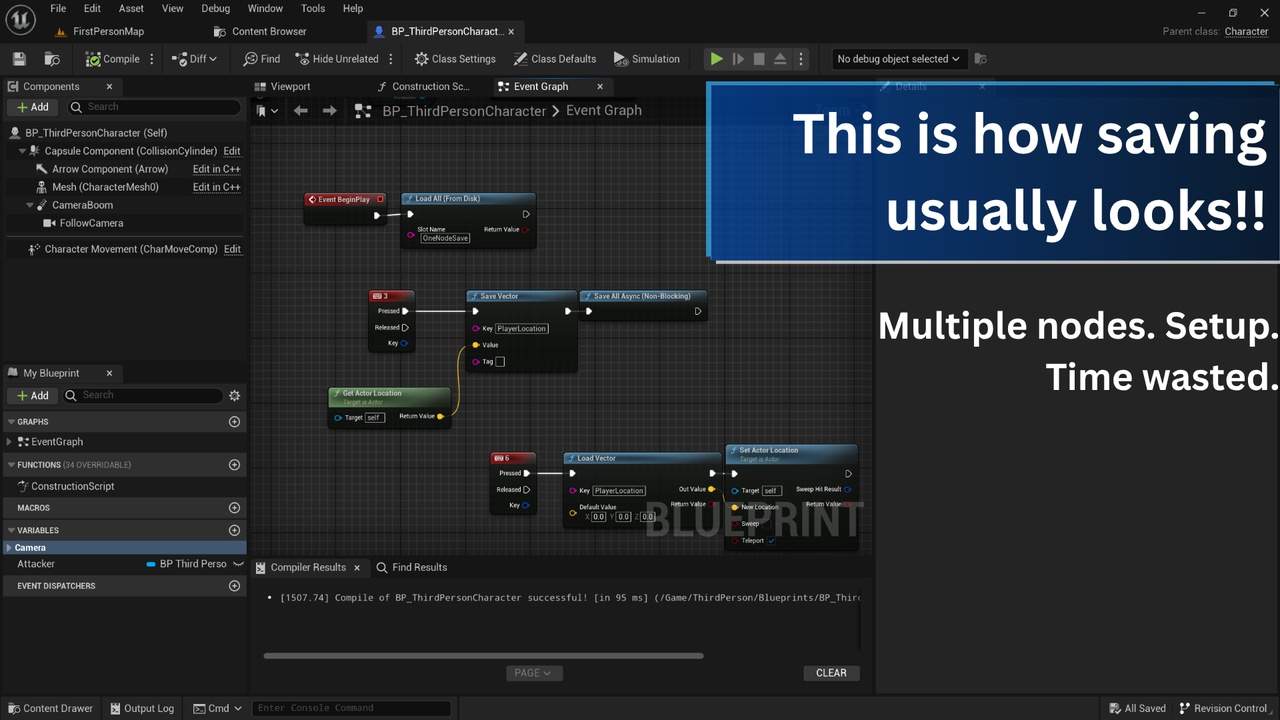
Task: Open the Tools menu
Action: 313,8
